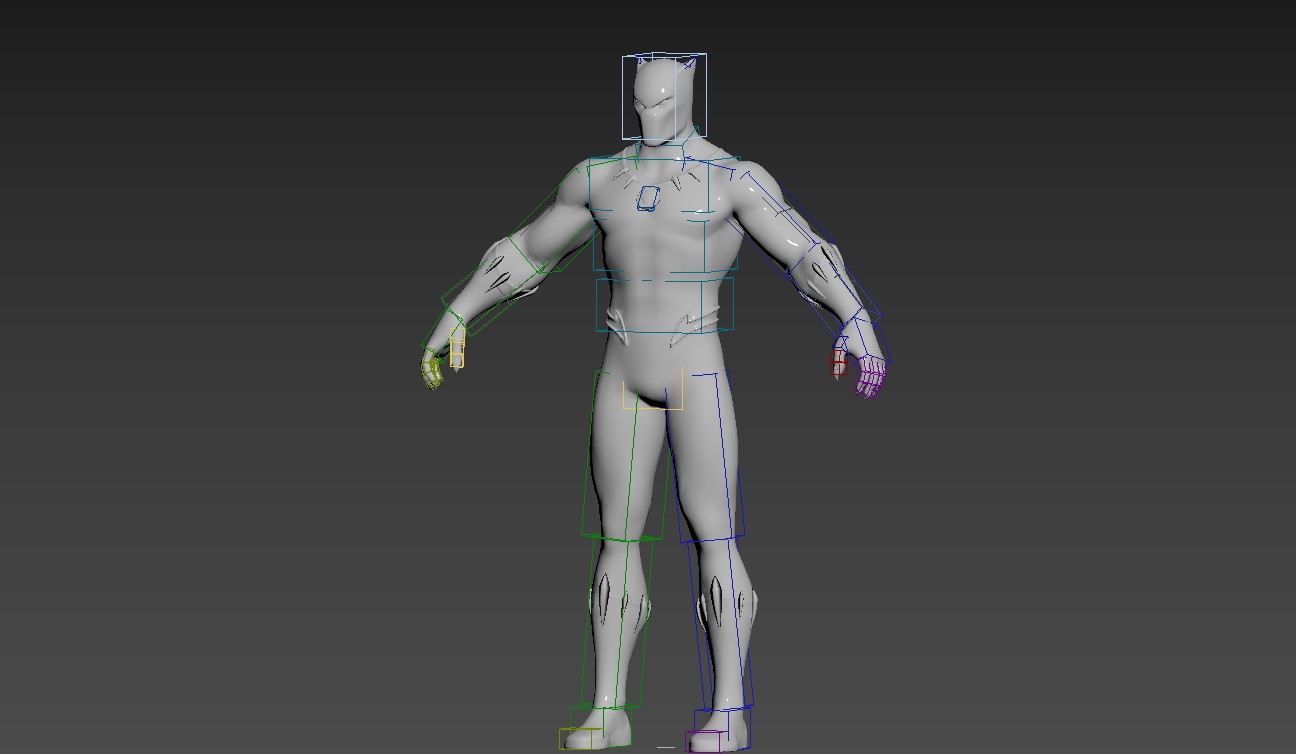Click the blue rectangular pendant on the chest
This screenshot has height=754, width=1296.
[x=648, y=199]
